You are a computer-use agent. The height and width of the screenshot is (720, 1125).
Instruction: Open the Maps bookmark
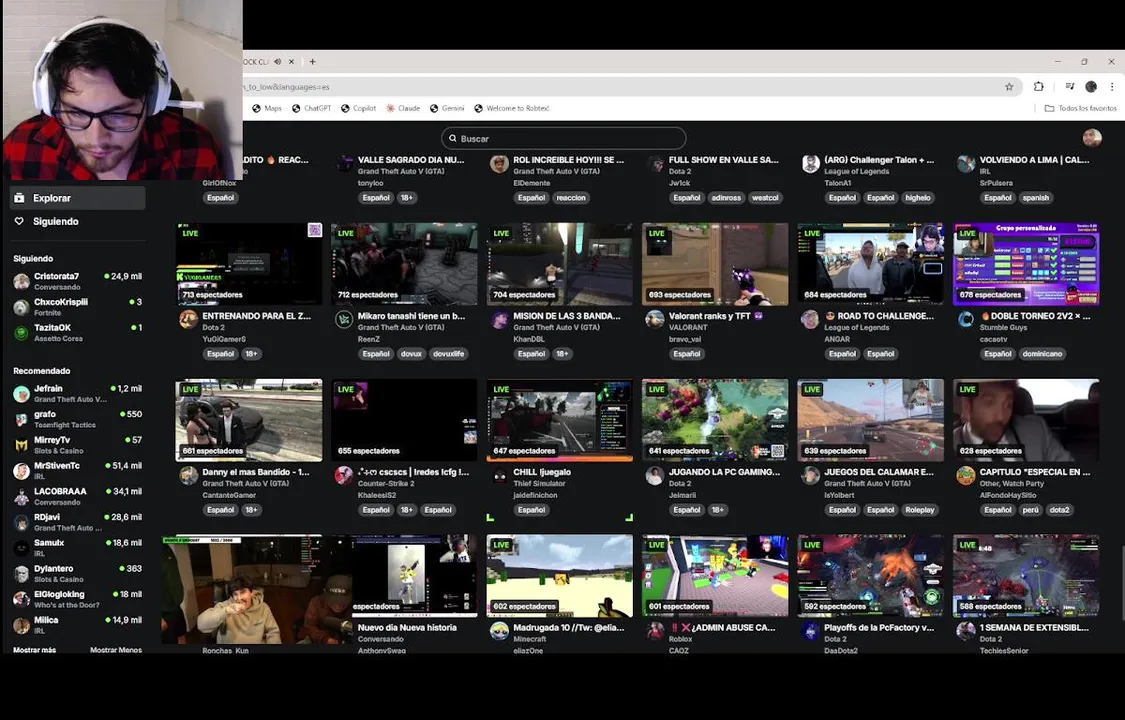coord(267,108)
